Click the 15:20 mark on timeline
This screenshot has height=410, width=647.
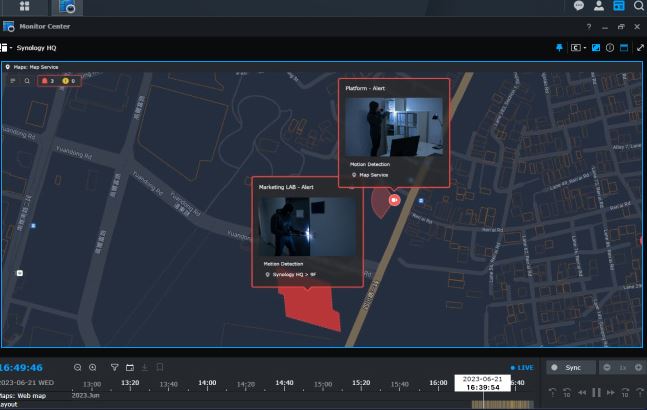pos(361,383)
